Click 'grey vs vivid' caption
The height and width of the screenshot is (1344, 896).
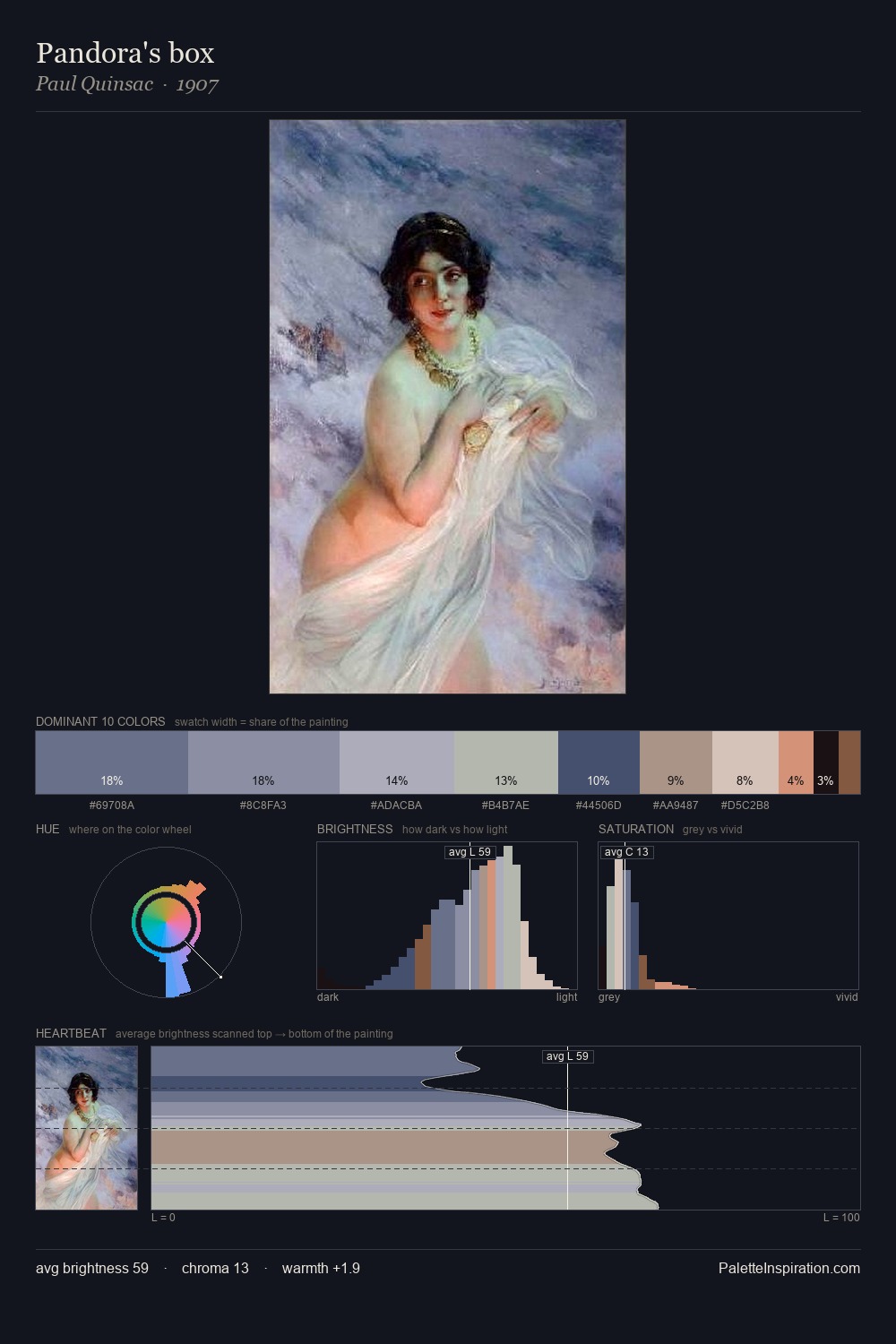pyautogui.click(x=712, y=830)
